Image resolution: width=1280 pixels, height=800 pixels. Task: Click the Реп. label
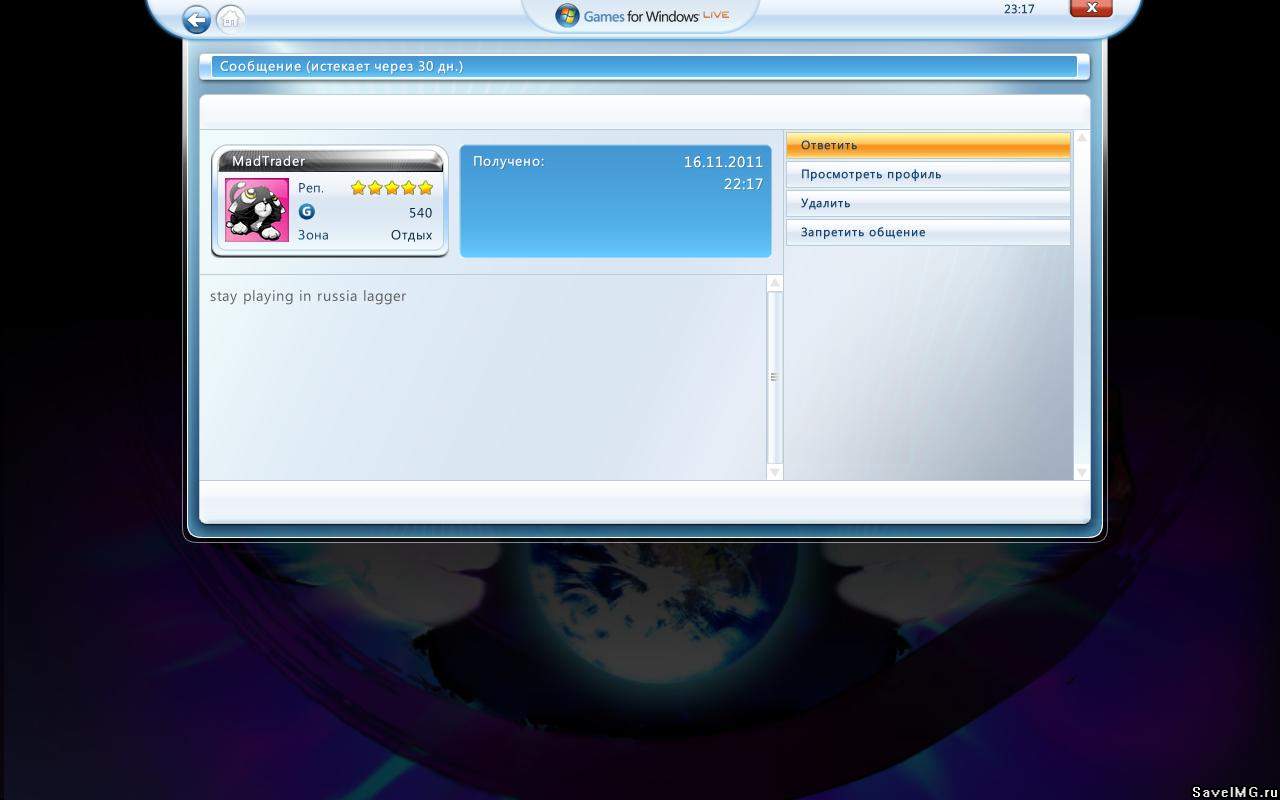coord(311,188)
